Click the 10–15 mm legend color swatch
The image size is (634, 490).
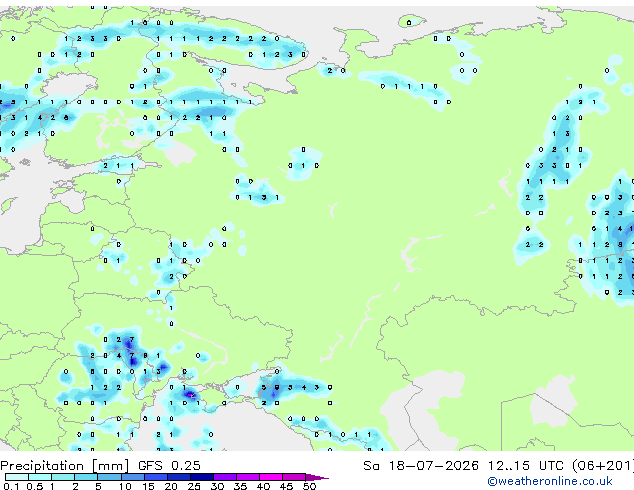(x=132, y=477)
